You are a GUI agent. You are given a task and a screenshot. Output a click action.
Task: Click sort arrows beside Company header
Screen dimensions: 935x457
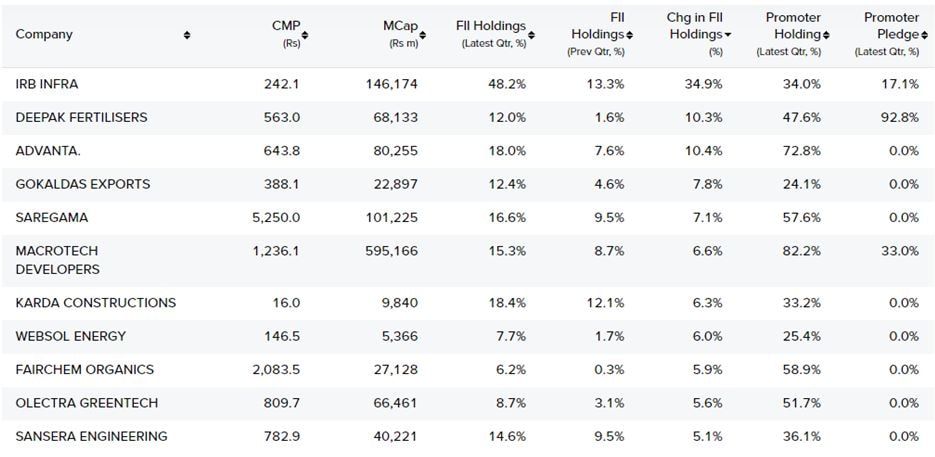187,35
